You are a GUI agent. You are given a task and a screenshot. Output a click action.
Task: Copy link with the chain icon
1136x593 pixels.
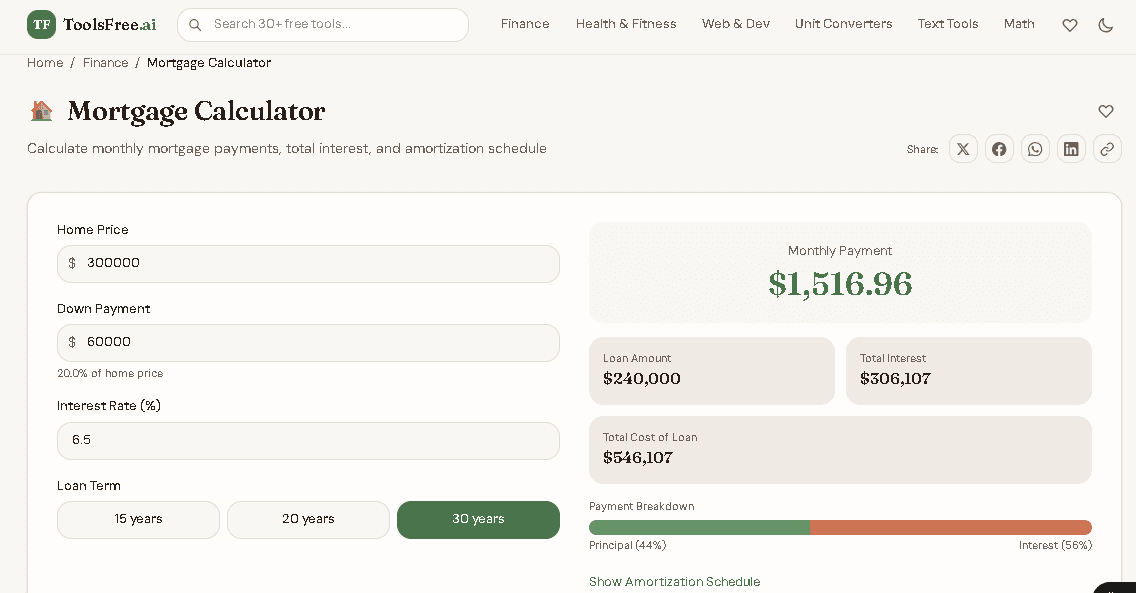1107,149
